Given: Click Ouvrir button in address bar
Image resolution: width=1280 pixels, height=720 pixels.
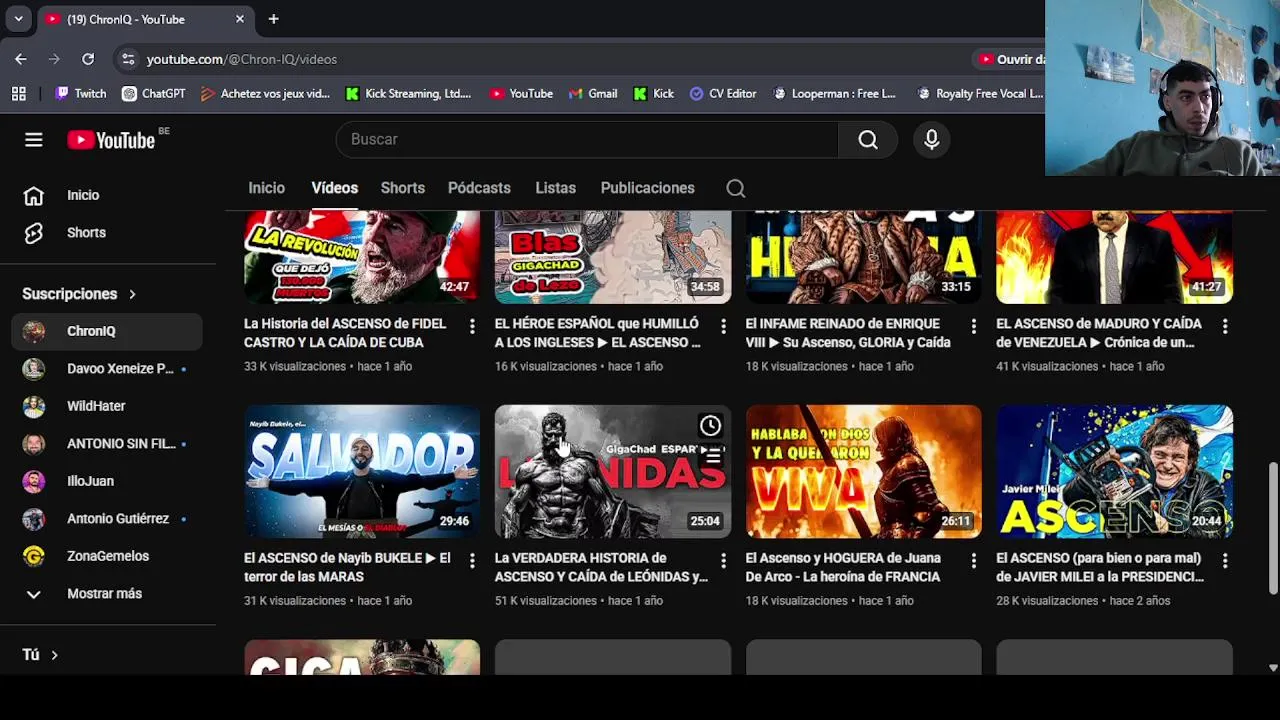Looking at the screenshot, I should (1010, 59).
